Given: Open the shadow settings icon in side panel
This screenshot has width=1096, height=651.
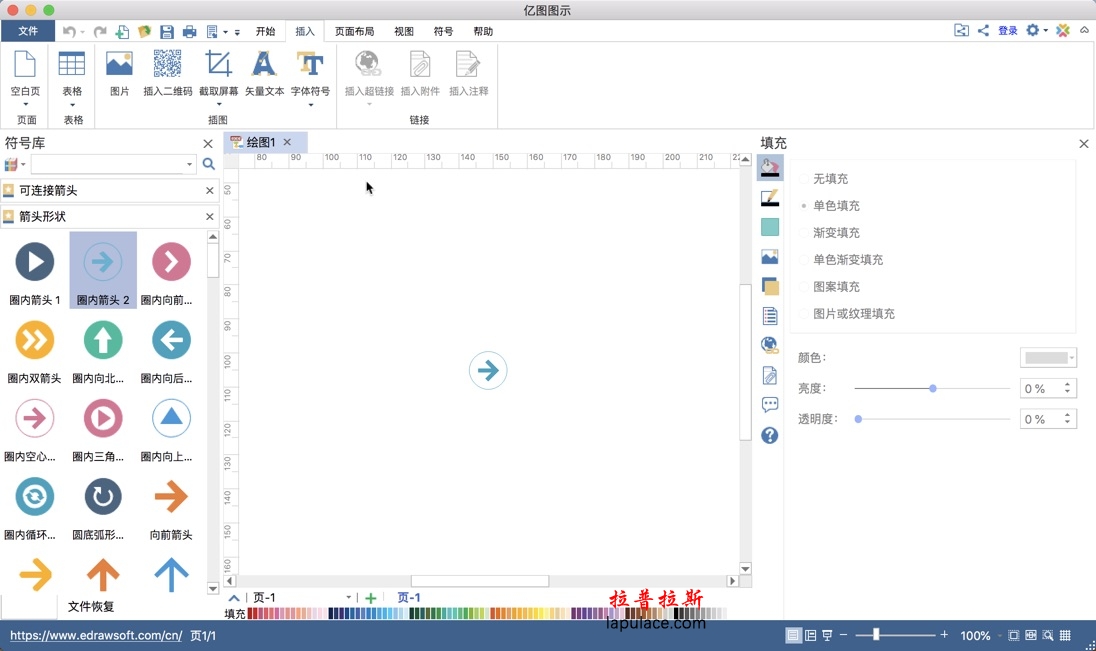Looking at the screenshot, I should click(769, 287).
